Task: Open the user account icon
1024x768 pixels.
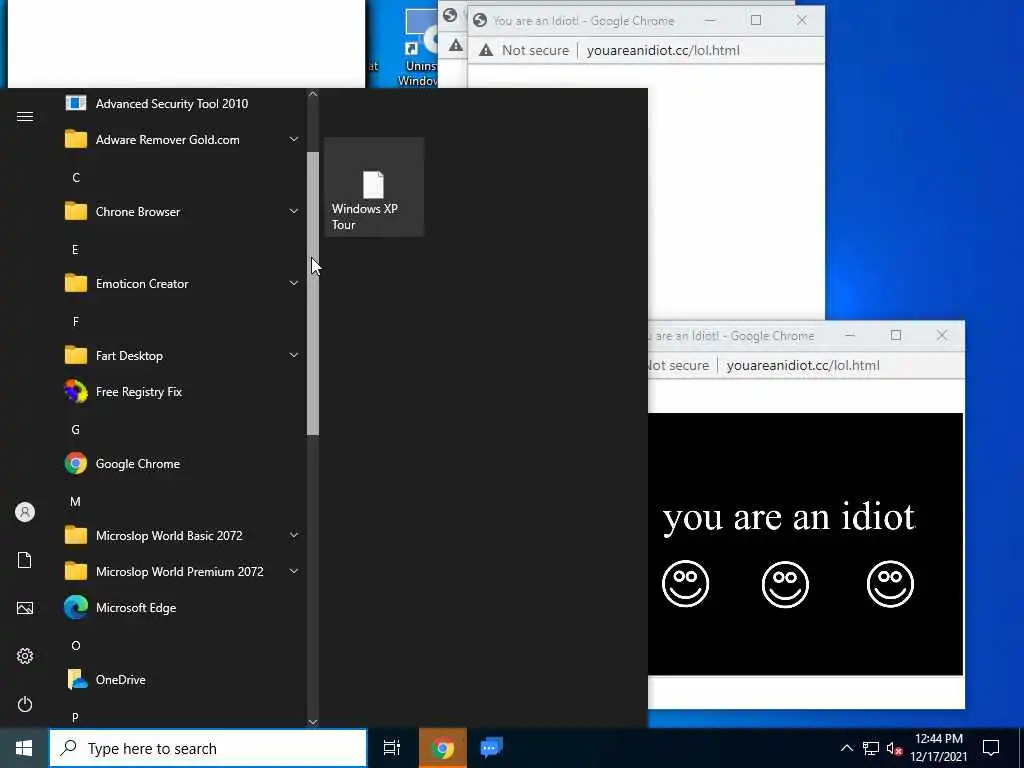Action: pos(25,512)
